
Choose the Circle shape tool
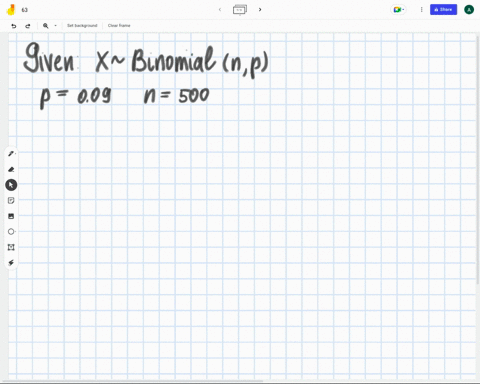pos(11,231)
